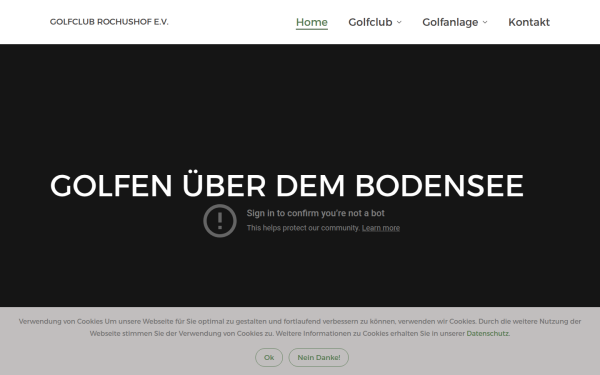The width and height of the screenshot is (600, 375).
Task: Expand the Golfclub dropdown chevron
Action: coord(399,22)
